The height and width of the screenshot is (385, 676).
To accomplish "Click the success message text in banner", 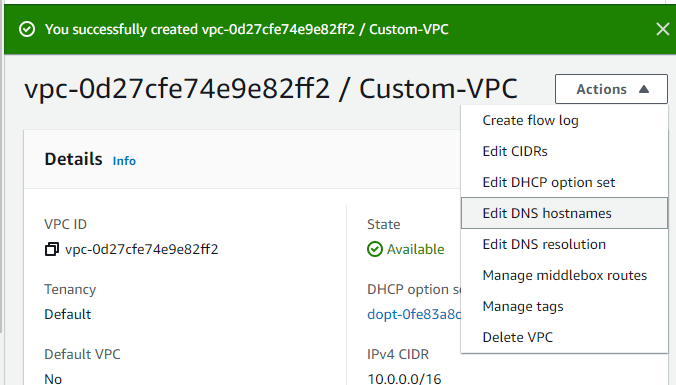I will [x=247, y=29].
